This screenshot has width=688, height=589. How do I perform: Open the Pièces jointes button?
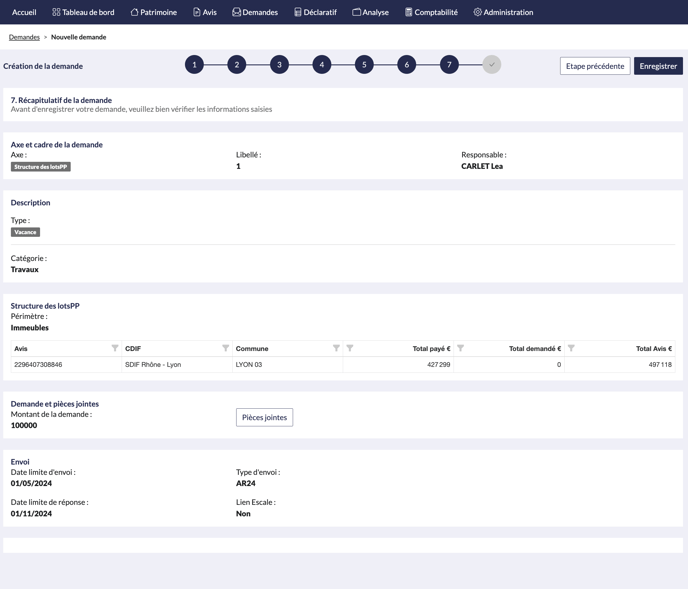click(x=264, y=417)
